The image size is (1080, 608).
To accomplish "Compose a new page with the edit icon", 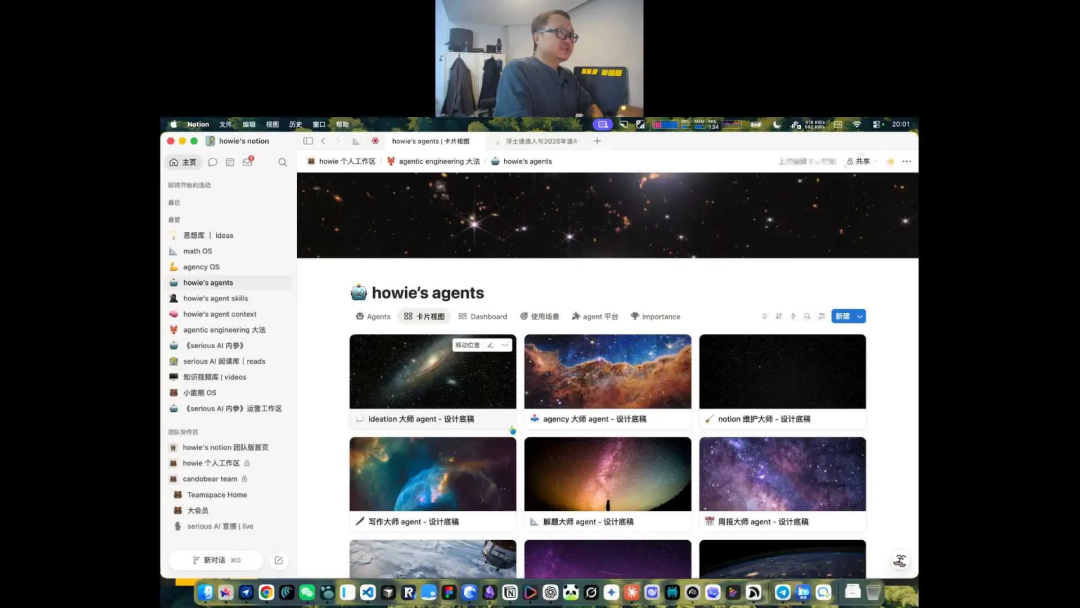I will [x=278, y=560].
